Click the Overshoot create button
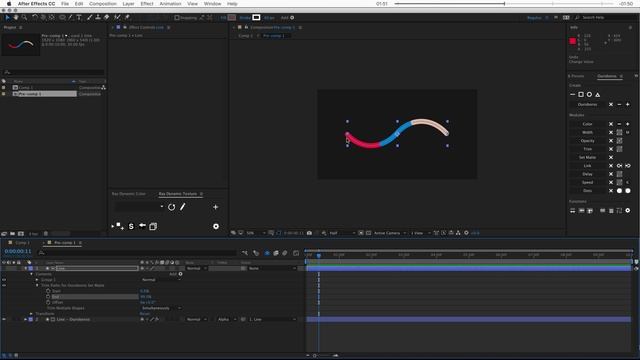640x360 pixels. (587, 104)
